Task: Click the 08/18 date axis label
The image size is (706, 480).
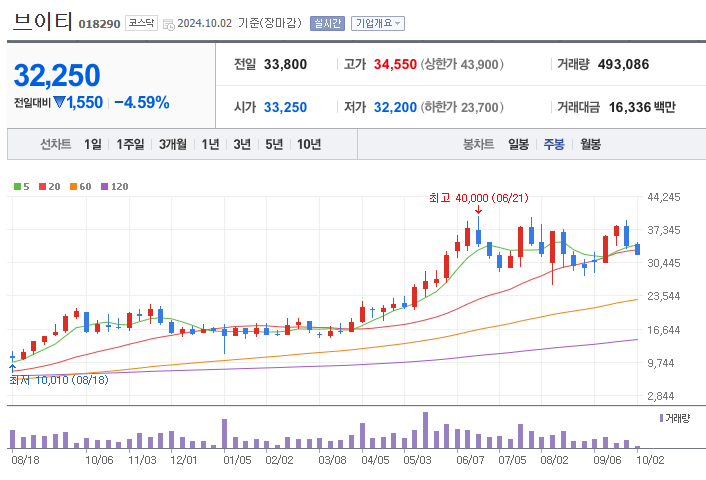Action: coord(25,460)
